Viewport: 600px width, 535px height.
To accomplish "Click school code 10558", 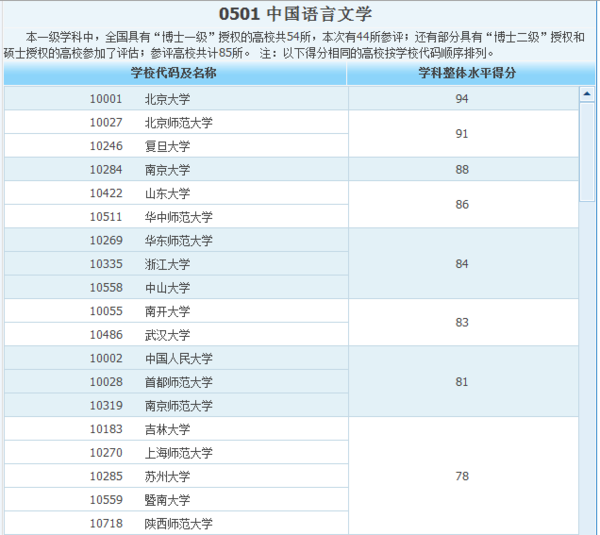I will pos(106,287).
